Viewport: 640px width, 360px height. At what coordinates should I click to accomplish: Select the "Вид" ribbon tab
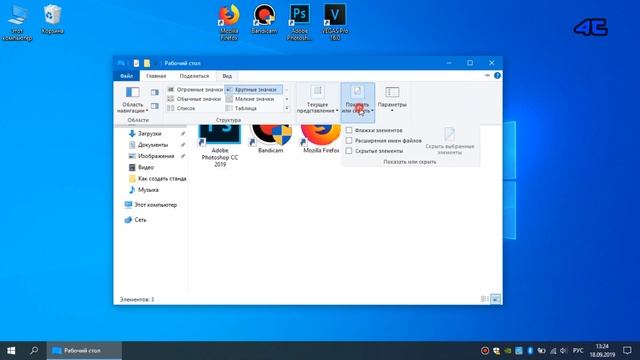pyautogui.click(x=227, y=76)
